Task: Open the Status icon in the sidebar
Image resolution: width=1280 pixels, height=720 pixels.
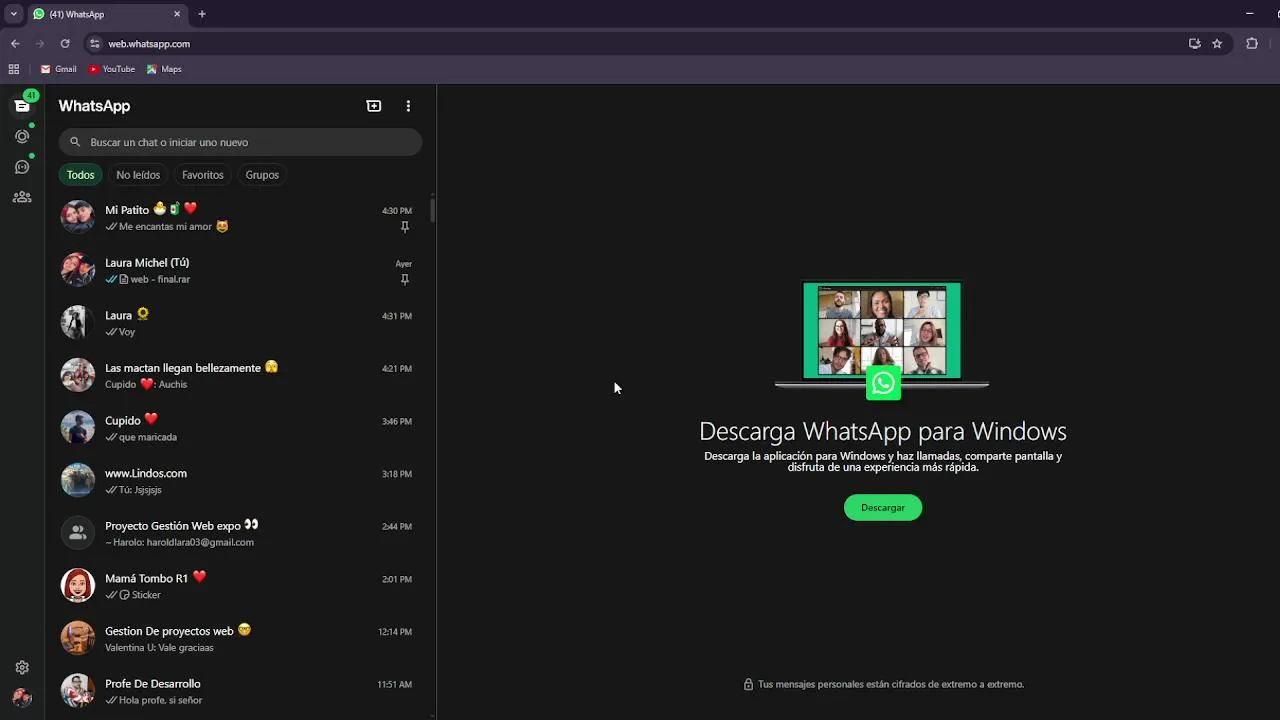Action: click(22, 136)
